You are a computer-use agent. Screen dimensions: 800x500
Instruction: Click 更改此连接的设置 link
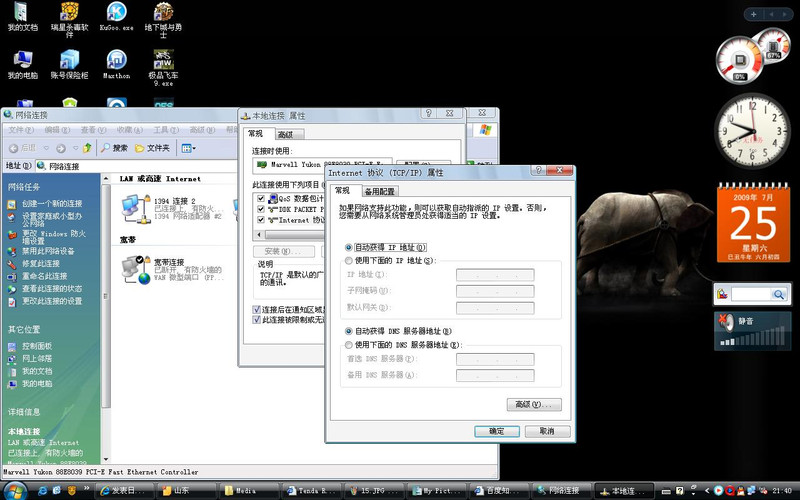(52, 301)
